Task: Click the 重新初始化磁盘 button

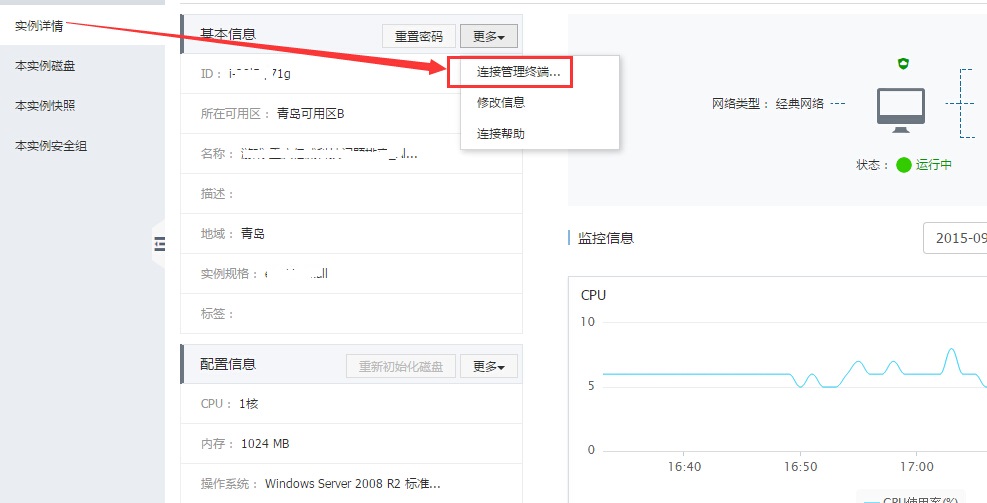Action: coord(401,366)
